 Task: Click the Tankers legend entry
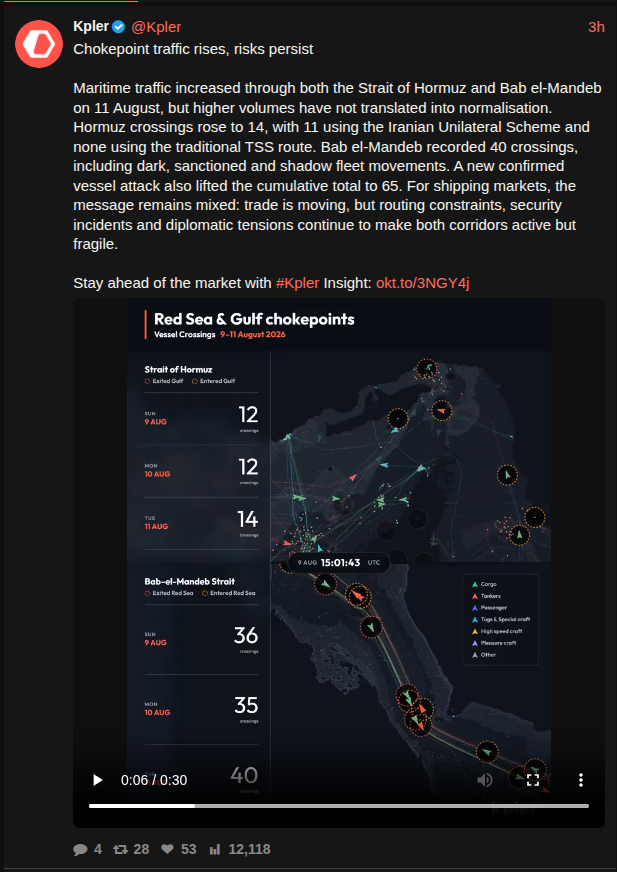486,596
